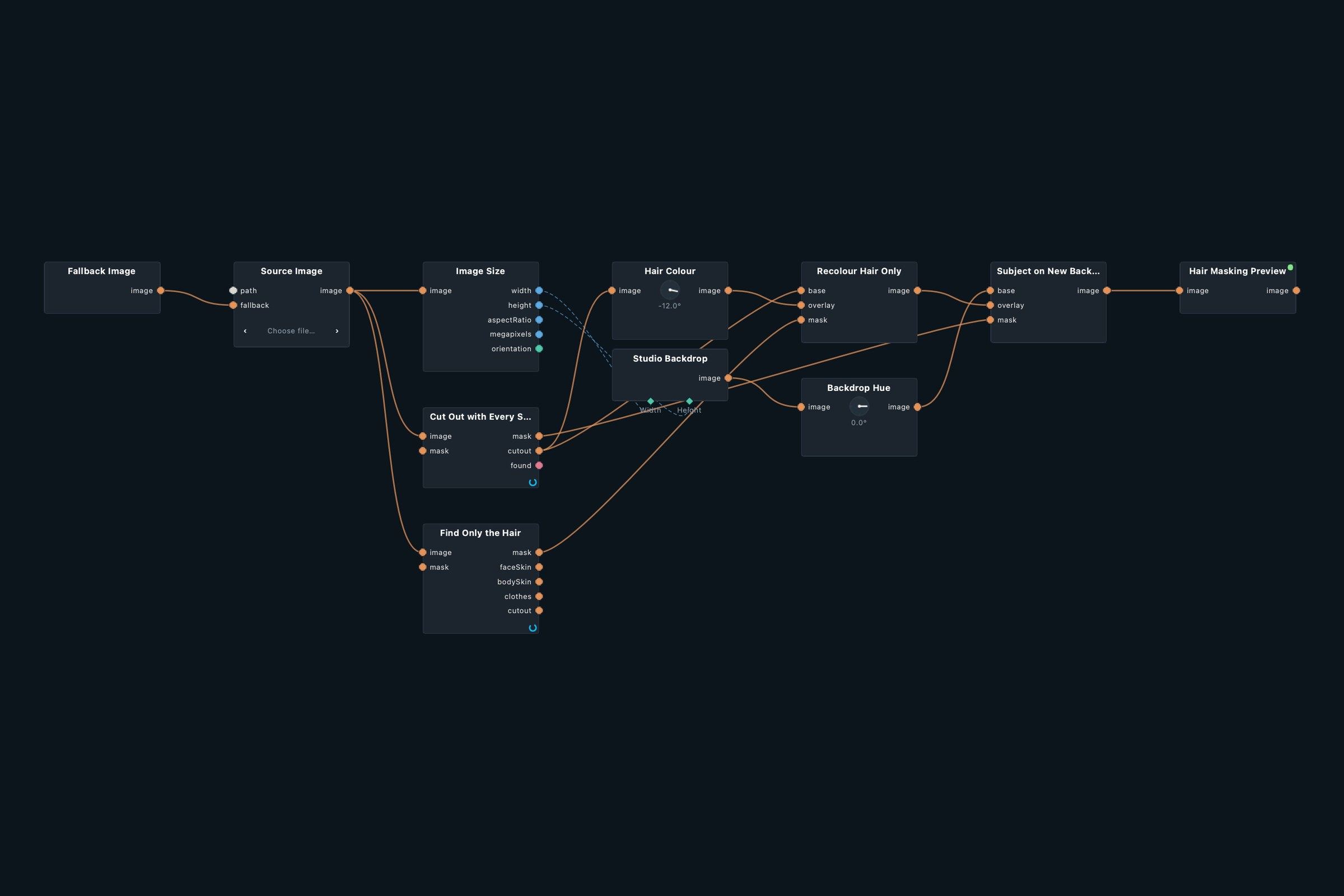Click the megapixels output port on Image Size

539,334
